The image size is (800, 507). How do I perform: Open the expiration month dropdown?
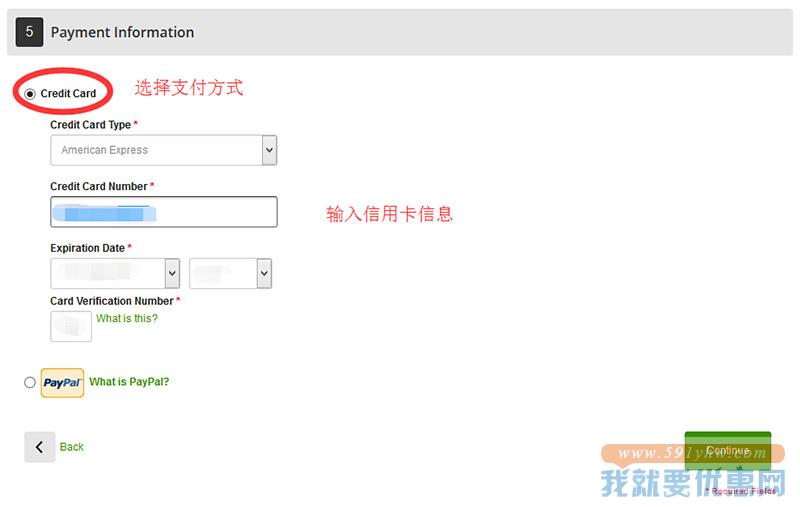pyautogui.click(x=115, y=273)
